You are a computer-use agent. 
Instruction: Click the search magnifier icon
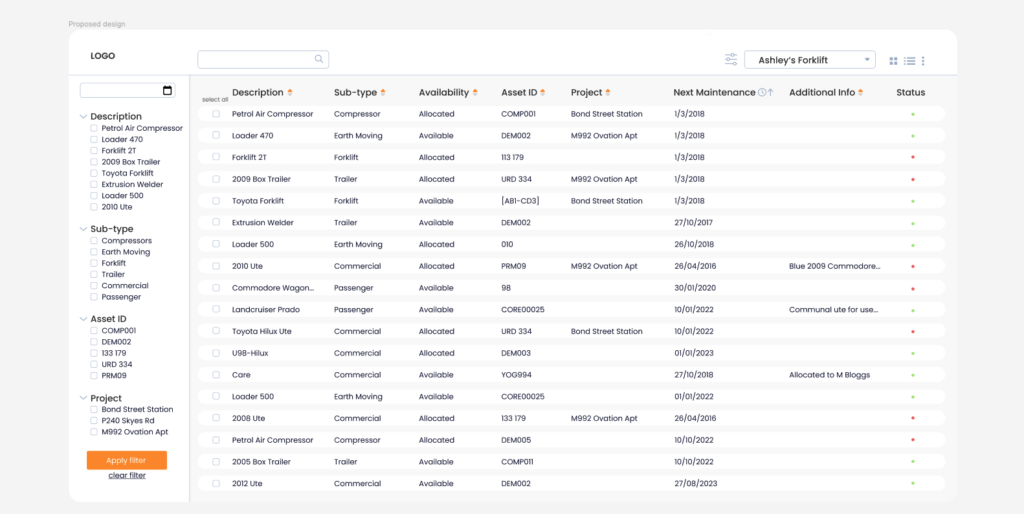click(x=319, y=60)
